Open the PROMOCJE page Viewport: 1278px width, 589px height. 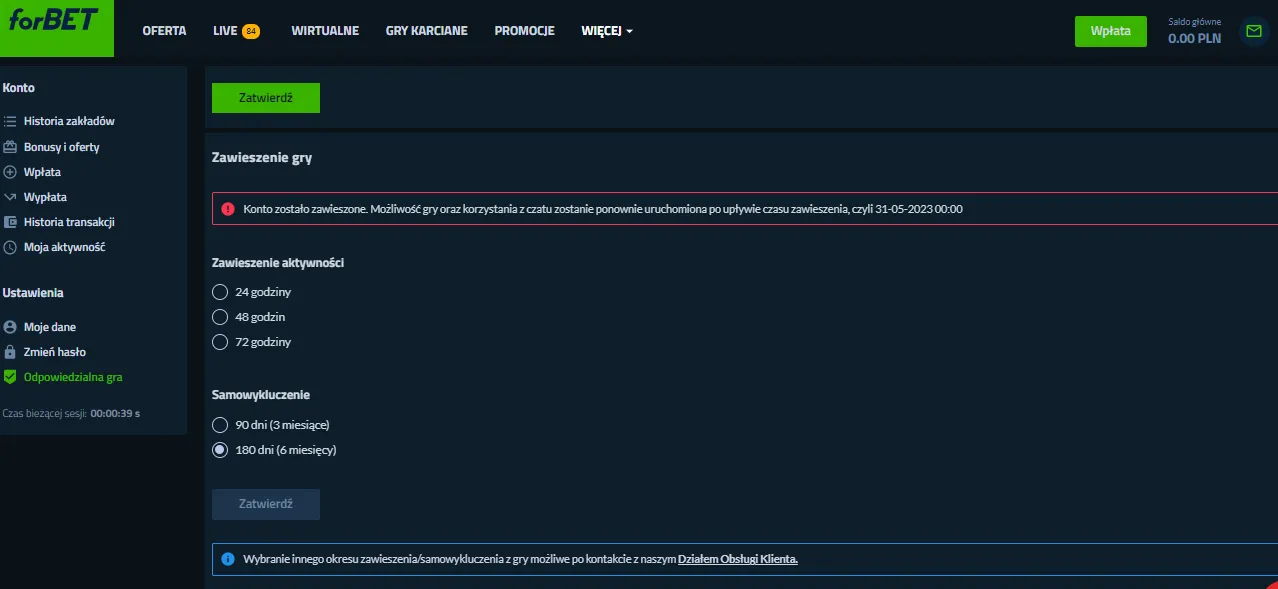click(x=524, y=31)
